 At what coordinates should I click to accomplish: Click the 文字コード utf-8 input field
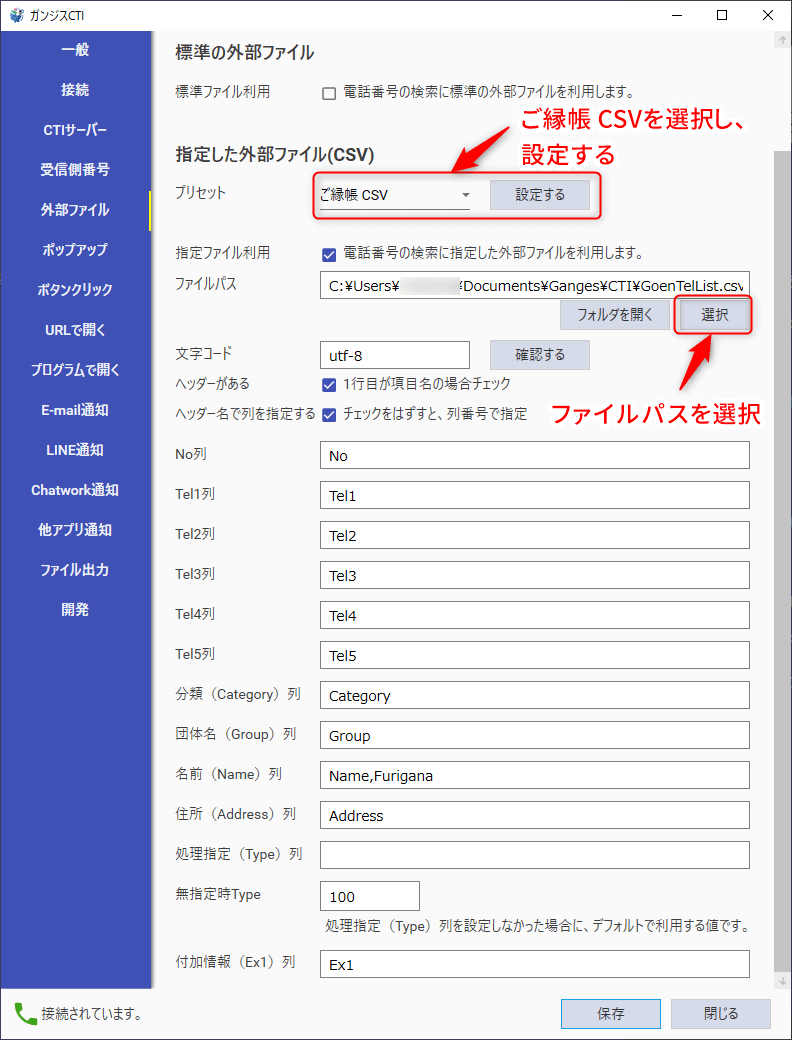[394, 355]
